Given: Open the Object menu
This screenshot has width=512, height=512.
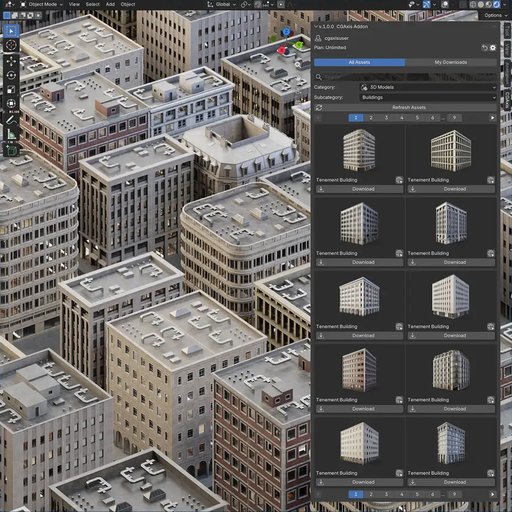Looking at the screenshot, I should (x=128, y=4).
